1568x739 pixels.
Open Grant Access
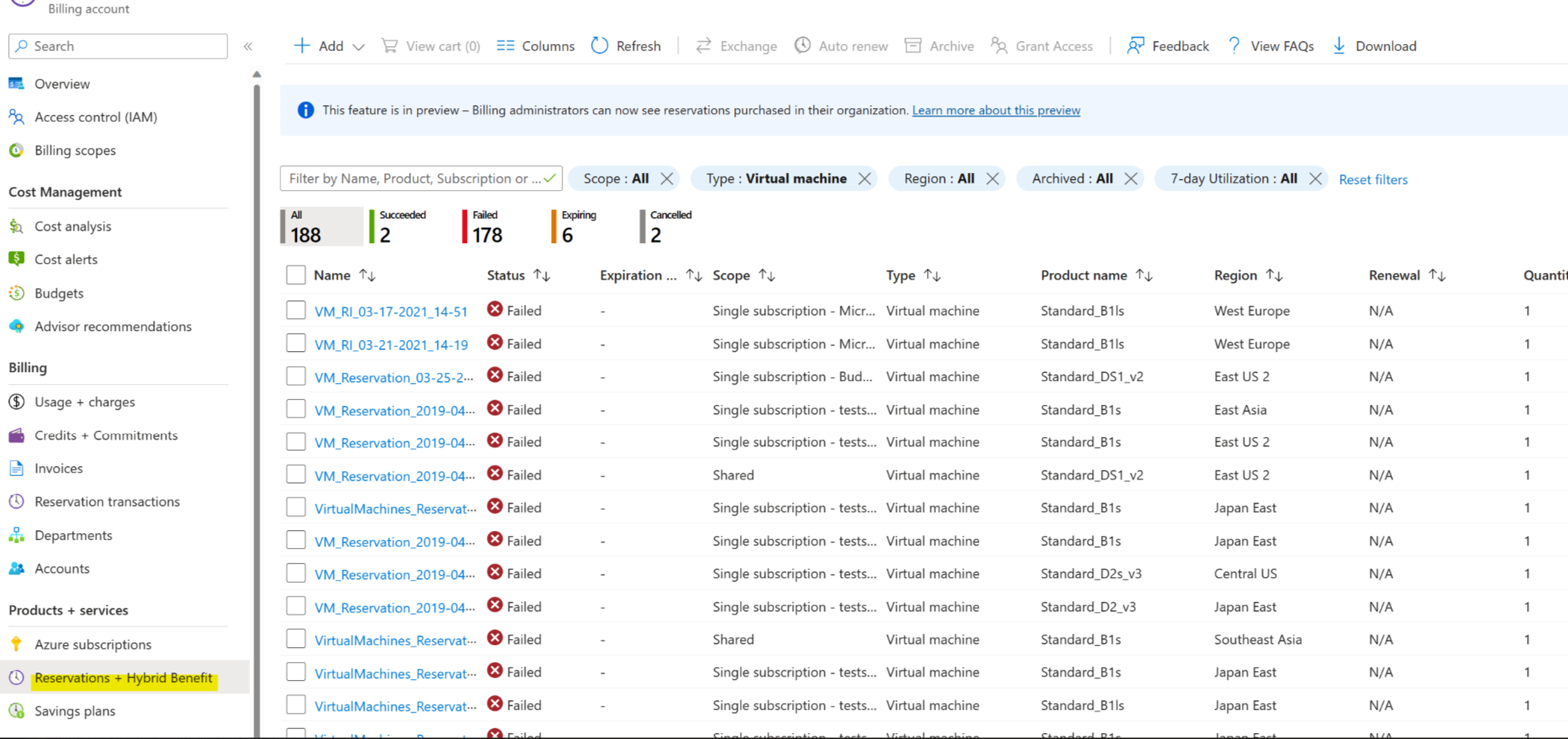[1042, 45]
